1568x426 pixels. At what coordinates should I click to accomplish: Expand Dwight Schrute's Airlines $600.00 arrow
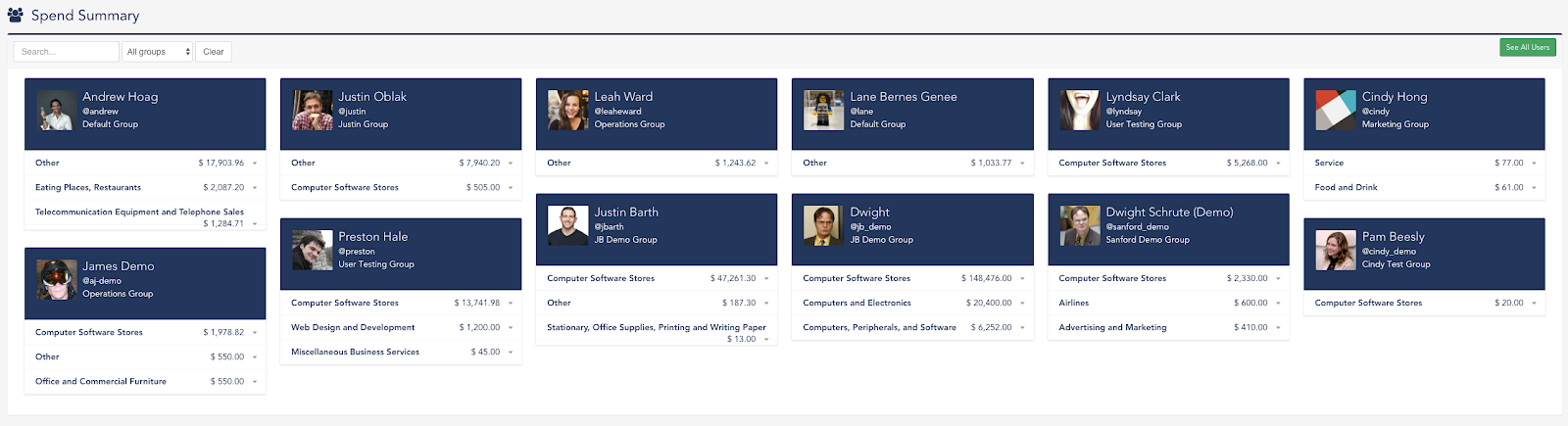[1278, 304]
